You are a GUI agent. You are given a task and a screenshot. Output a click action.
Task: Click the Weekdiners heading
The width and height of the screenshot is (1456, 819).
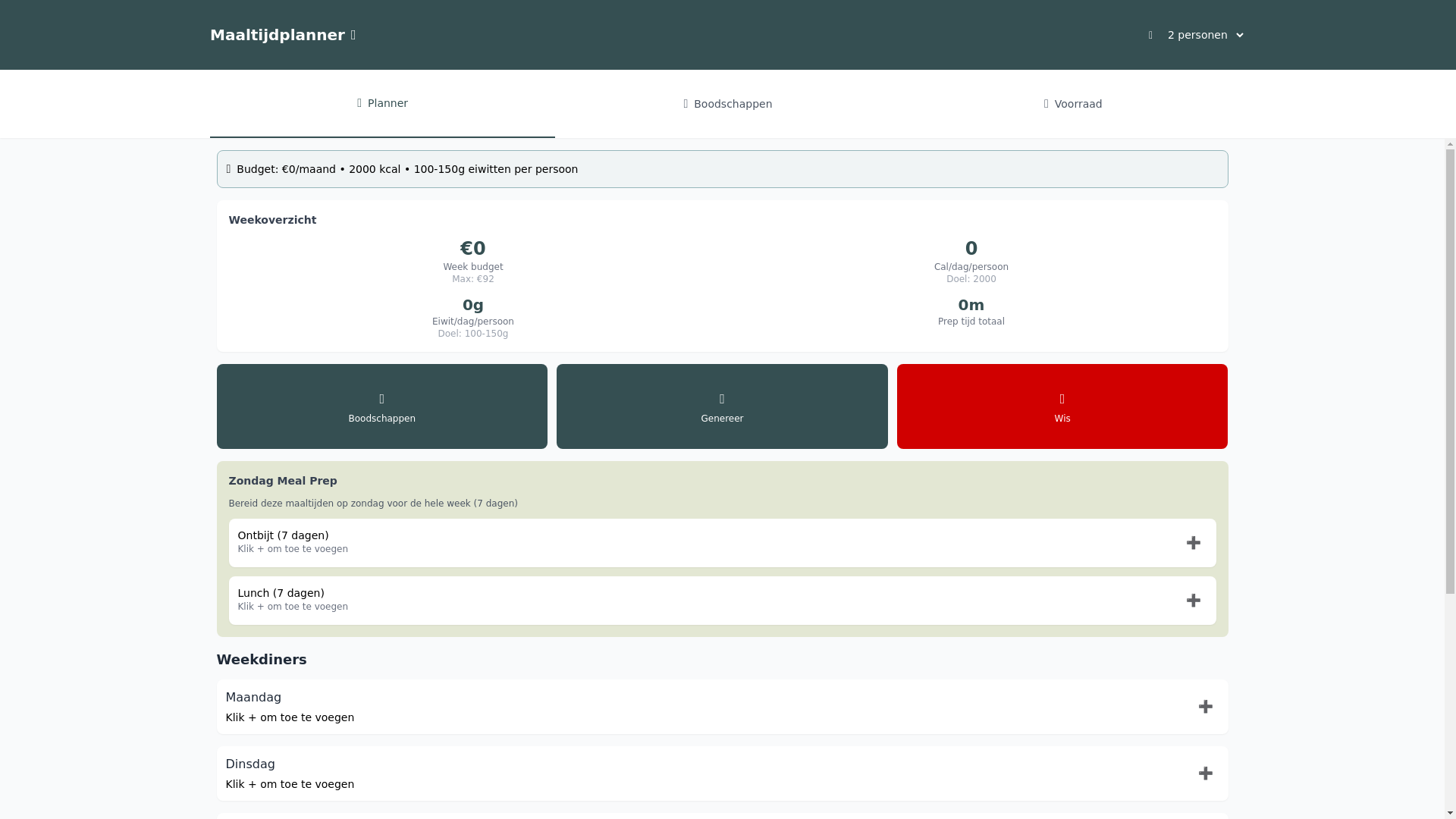pos(262,660)
